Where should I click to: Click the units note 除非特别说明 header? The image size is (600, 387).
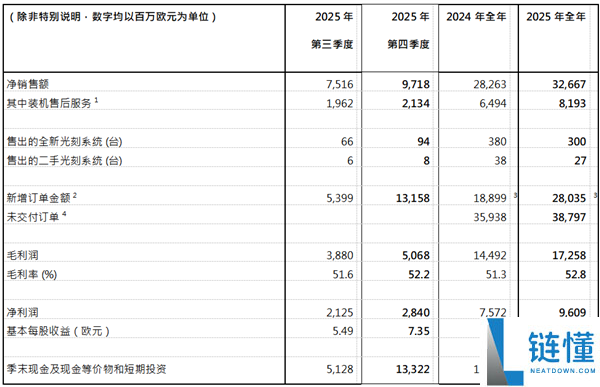112,17
